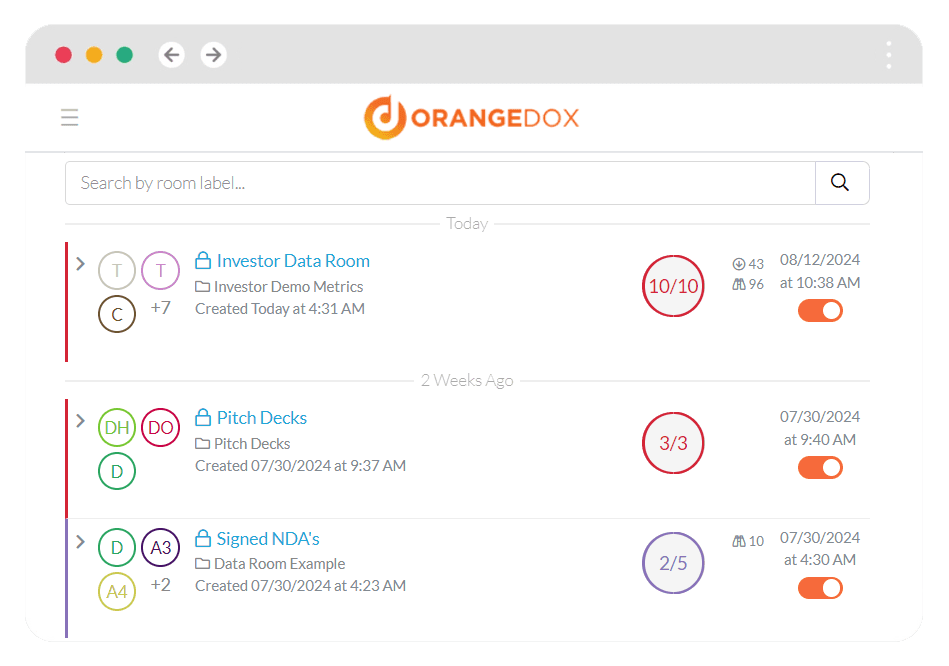This screenshot has height=666, width=949.
Task: Disable the Signed NDA's room toggle
Action: (820, 588)
